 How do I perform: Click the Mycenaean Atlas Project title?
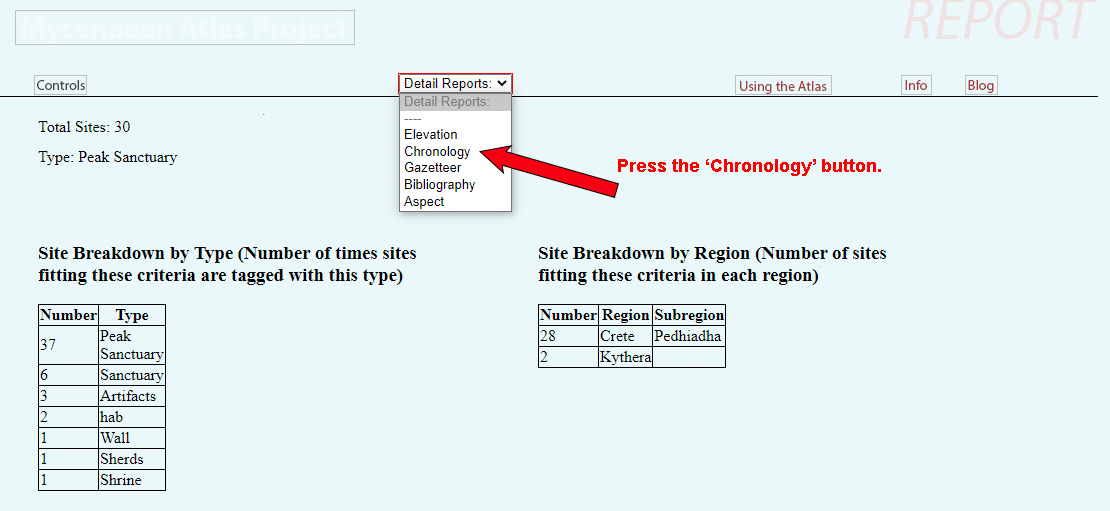coord(185,28)
